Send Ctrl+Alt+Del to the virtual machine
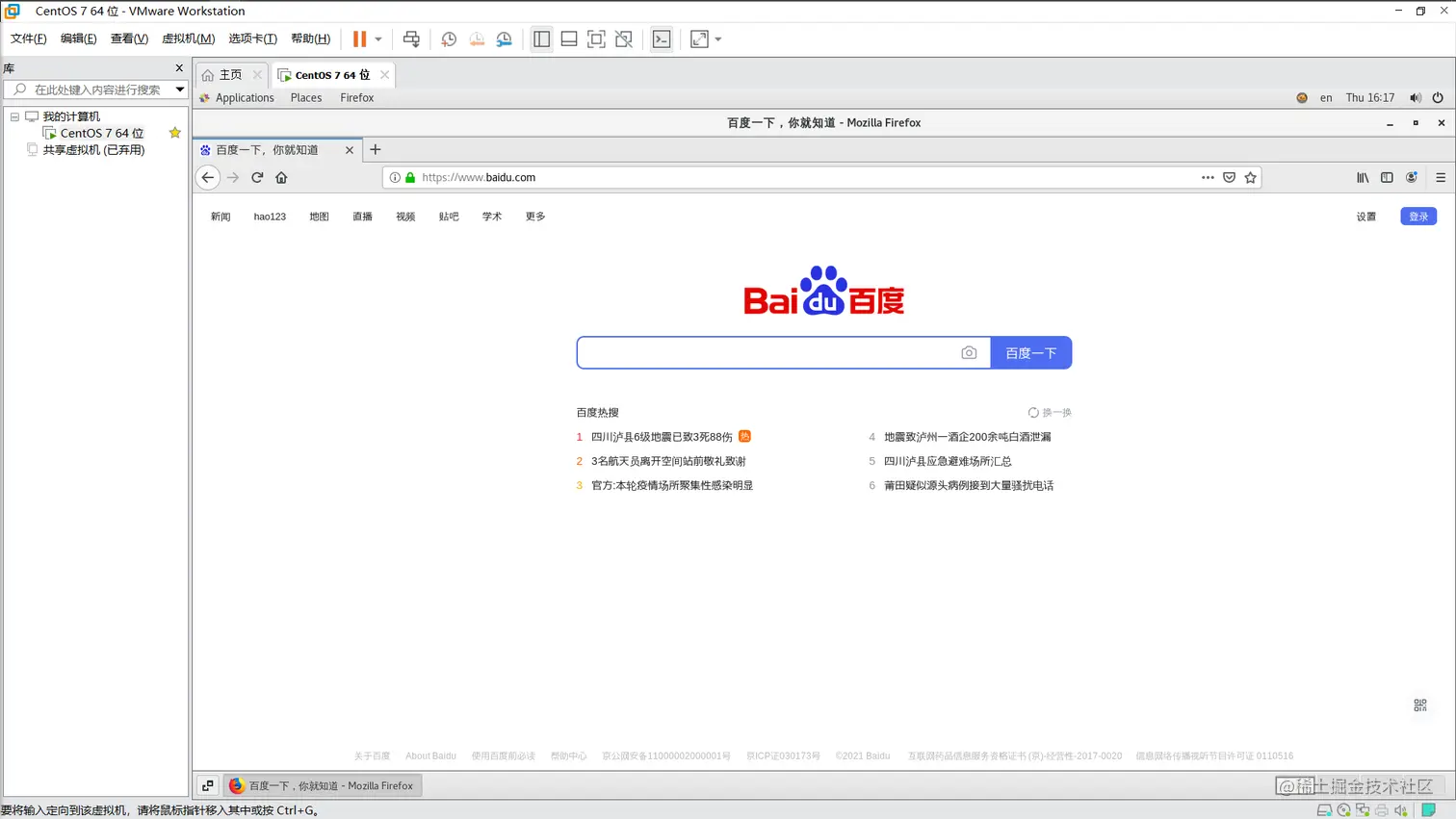 411,39
